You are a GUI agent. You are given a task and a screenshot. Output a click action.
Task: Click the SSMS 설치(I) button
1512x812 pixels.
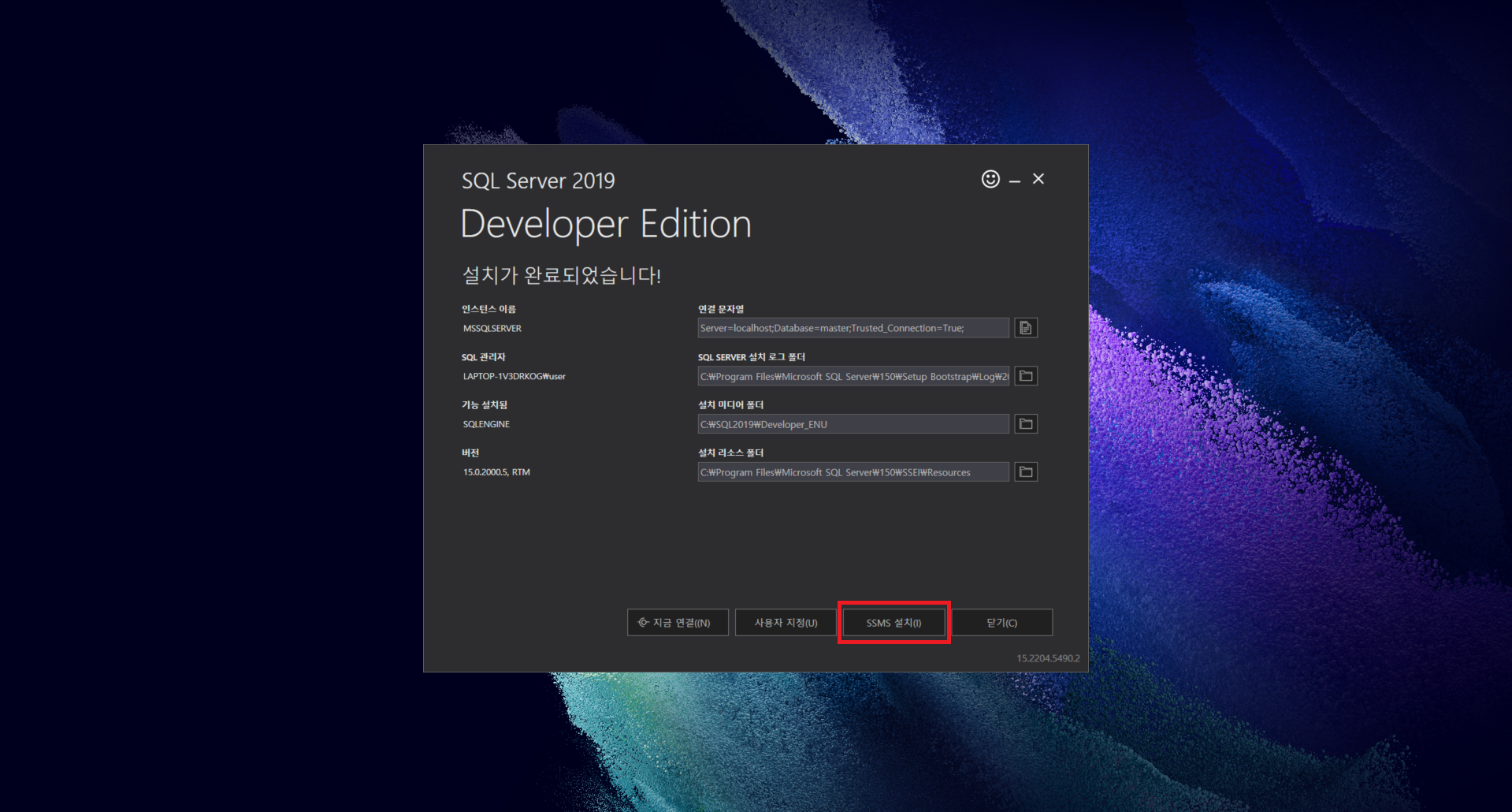pyautogui.click(x=893, y=622)
